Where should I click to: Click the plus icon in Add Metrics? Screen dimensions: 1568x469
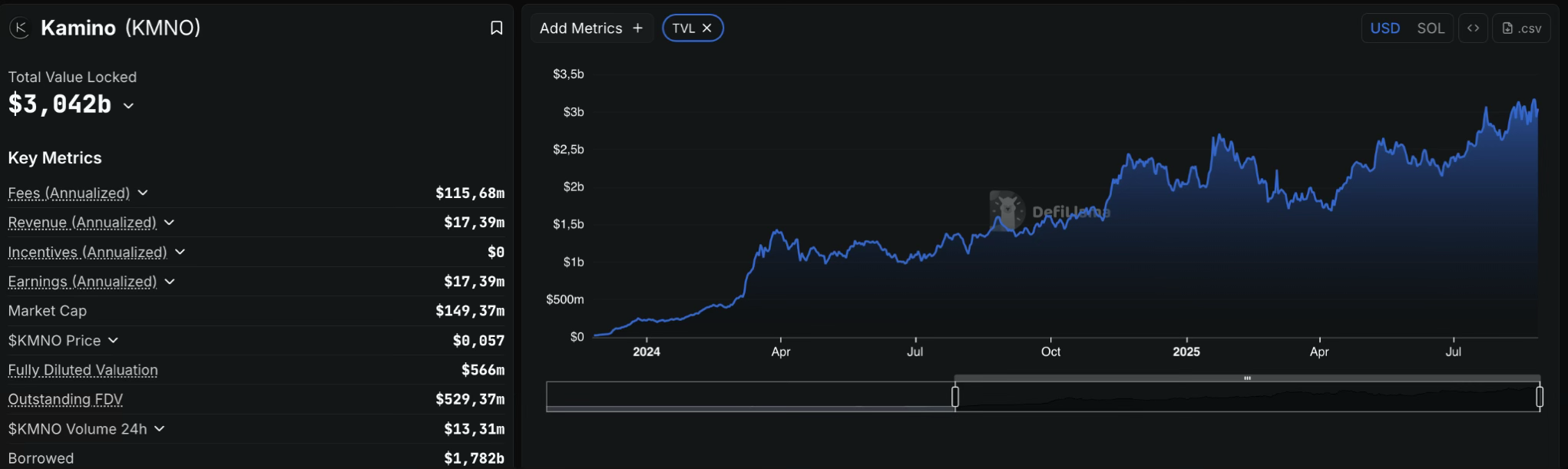(x=637, y=28)
